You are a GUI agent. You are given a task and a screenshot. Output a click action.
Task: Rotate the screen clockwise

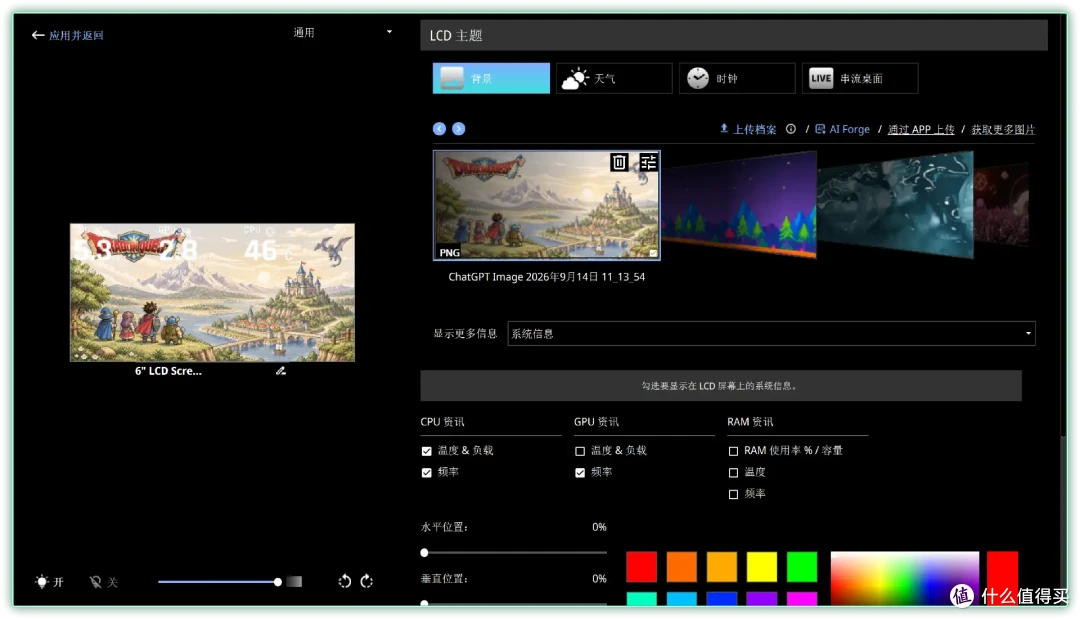click(x=366, y=582)
